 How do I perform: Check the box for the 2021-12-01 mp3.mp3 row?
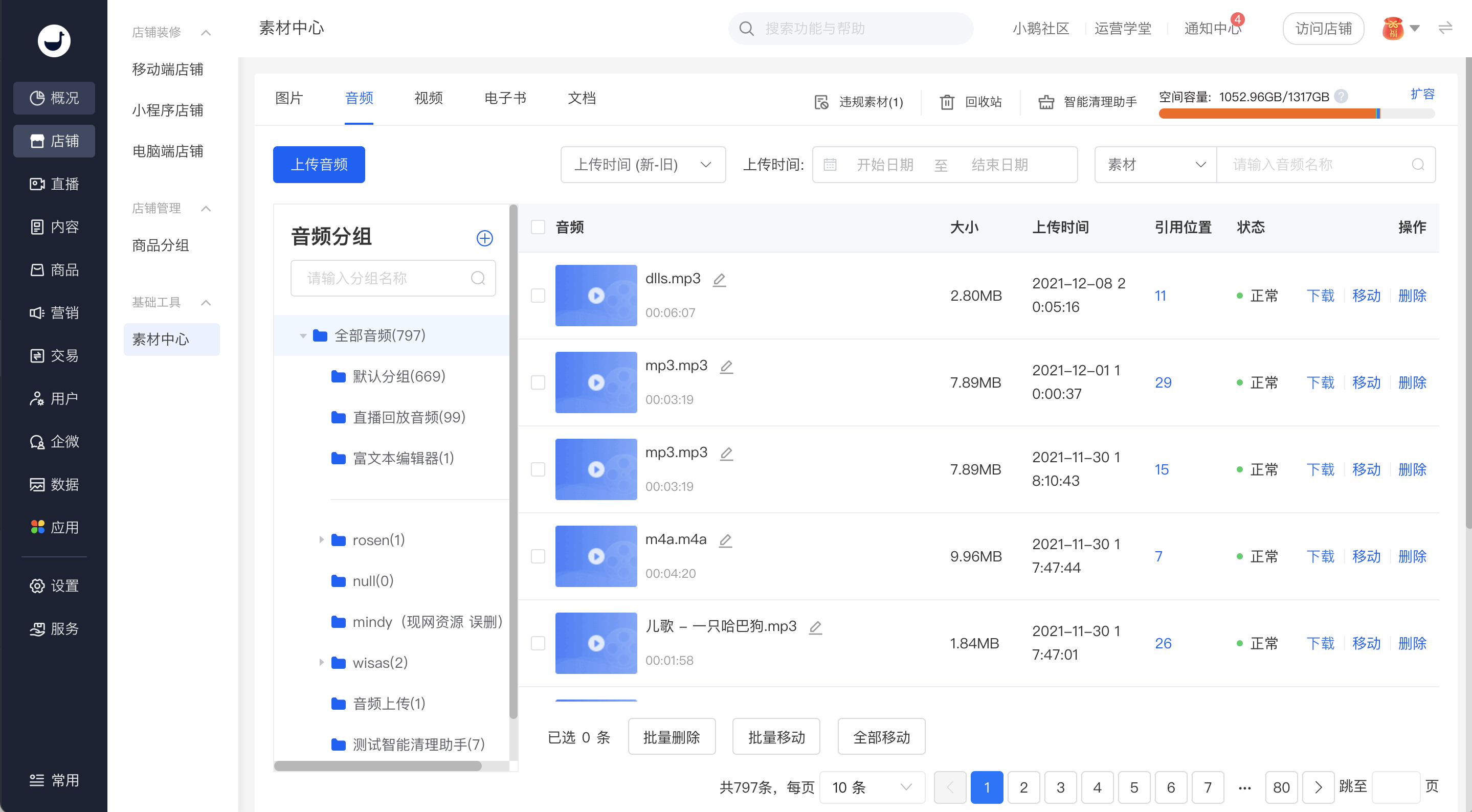538,382
